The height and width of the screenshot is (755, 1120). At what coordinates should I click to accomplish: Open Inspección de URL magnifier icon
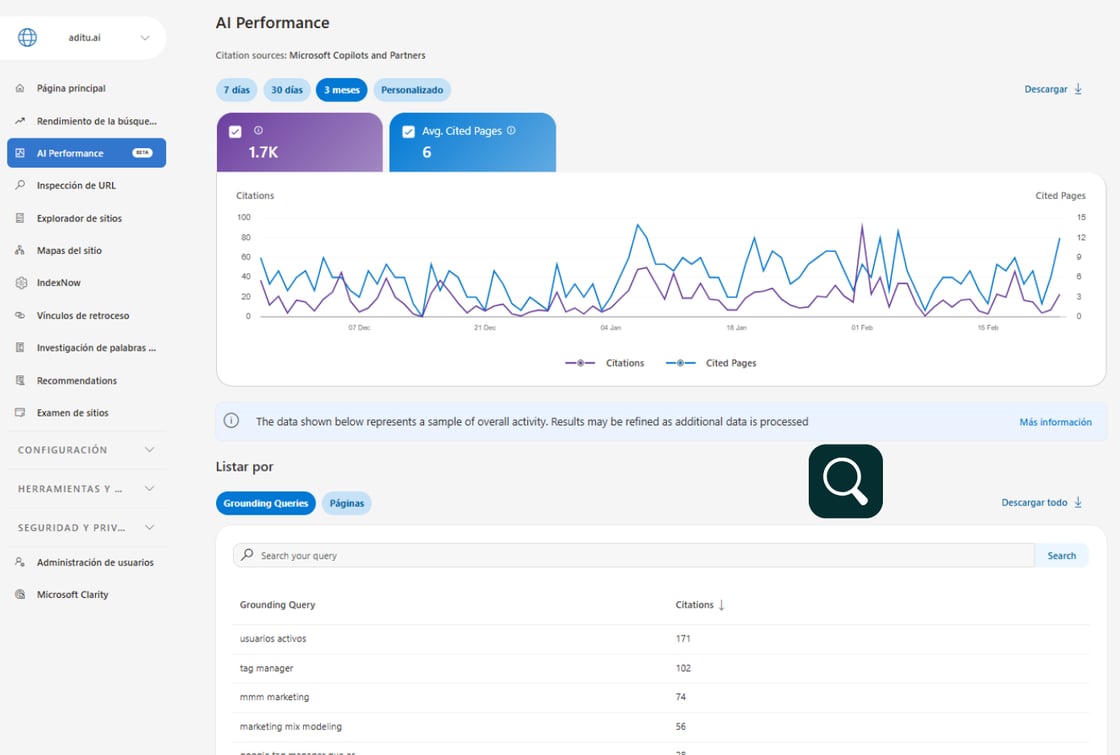(x=20, y=186)
